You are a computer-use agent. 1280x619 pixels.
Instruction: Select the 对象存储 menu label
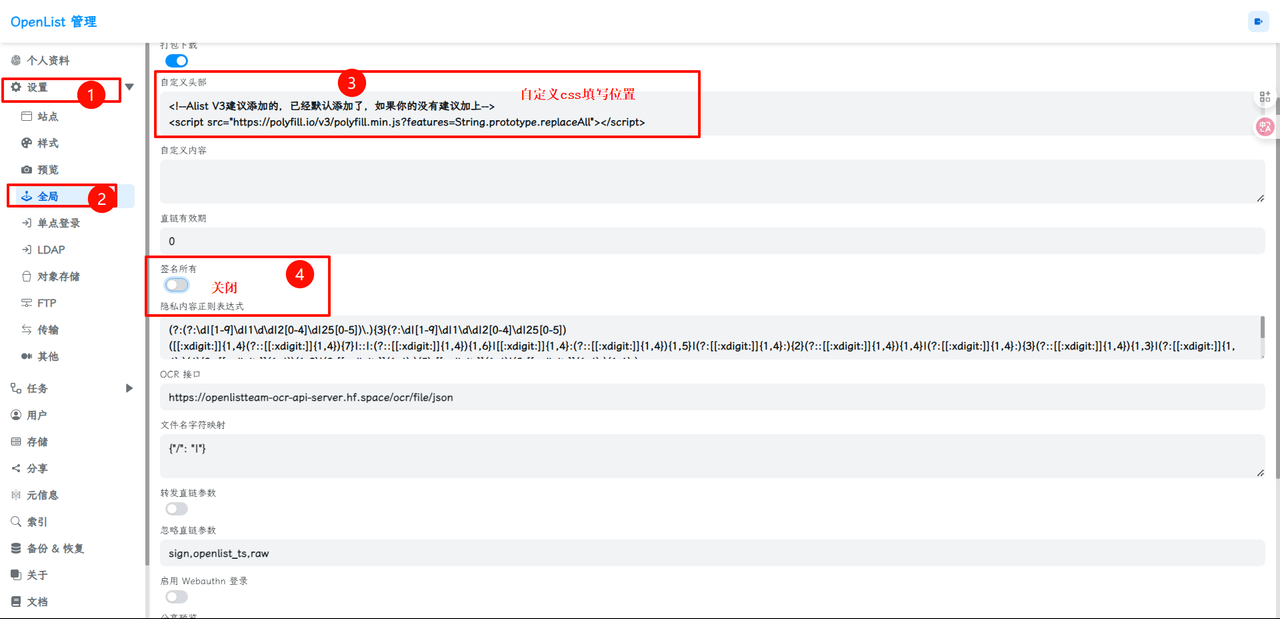click(59, 276)
